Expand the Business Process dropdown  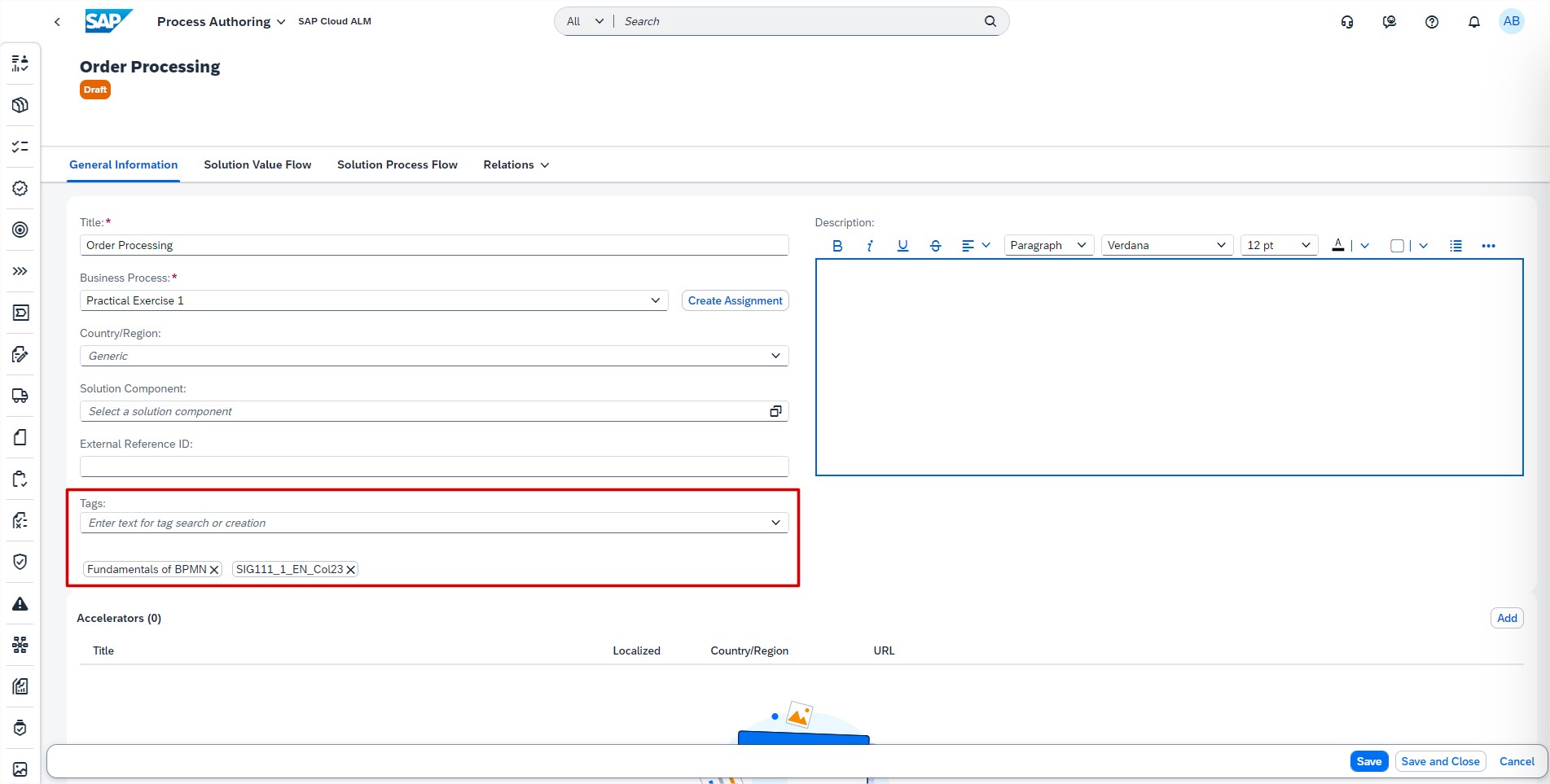pos(655,301)
